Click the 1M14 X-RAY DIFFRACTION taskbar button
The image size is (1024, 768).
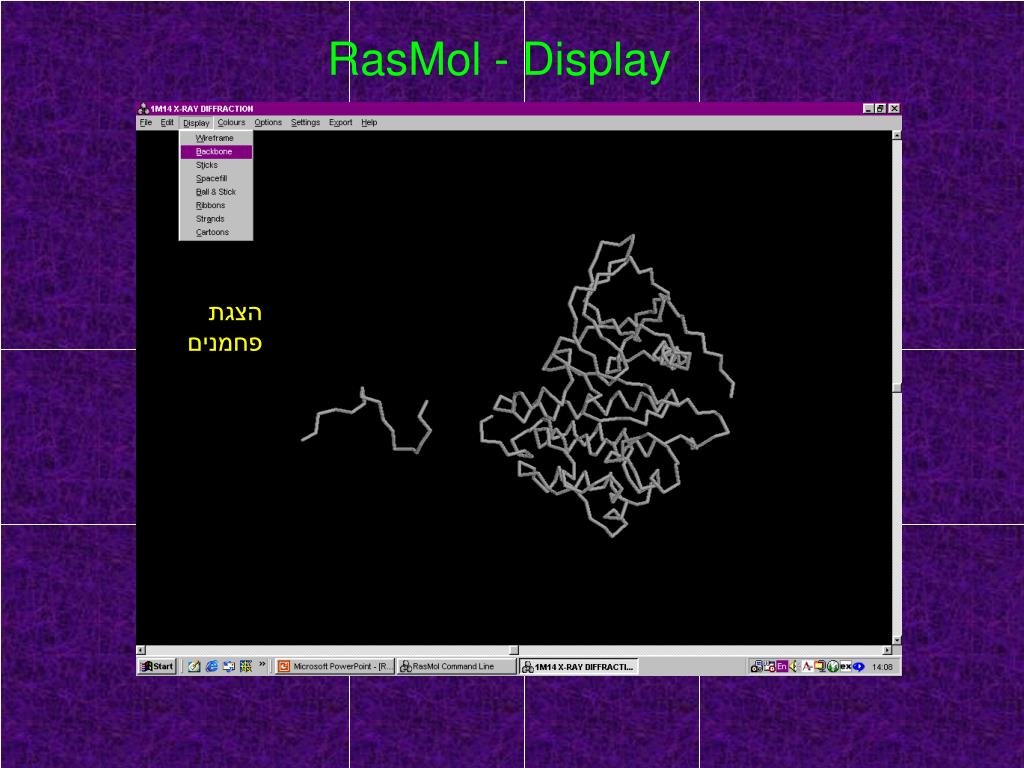pos(579,667)
